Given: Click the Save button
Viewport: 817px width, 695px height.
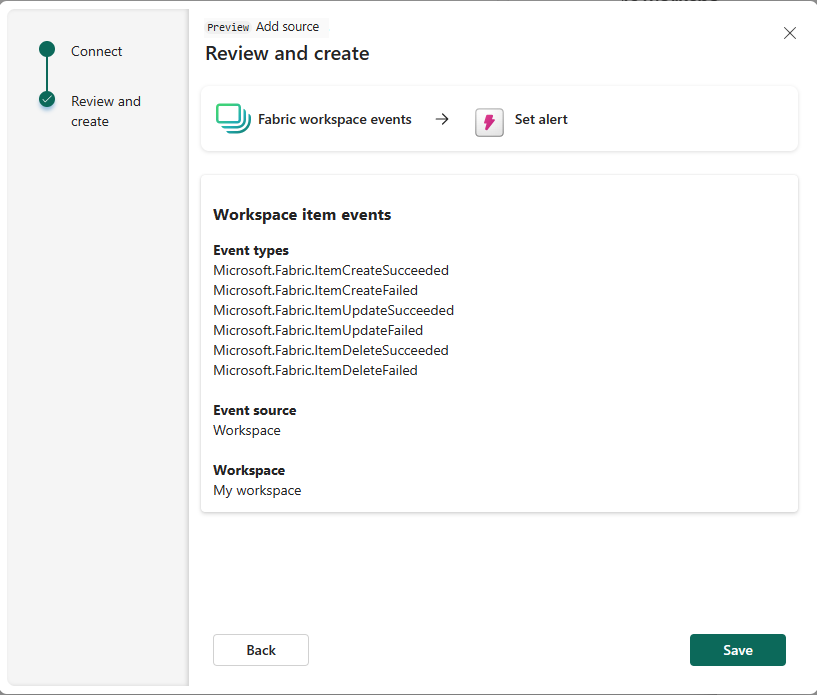Looking at the screenshot, I should click(737, 650).
